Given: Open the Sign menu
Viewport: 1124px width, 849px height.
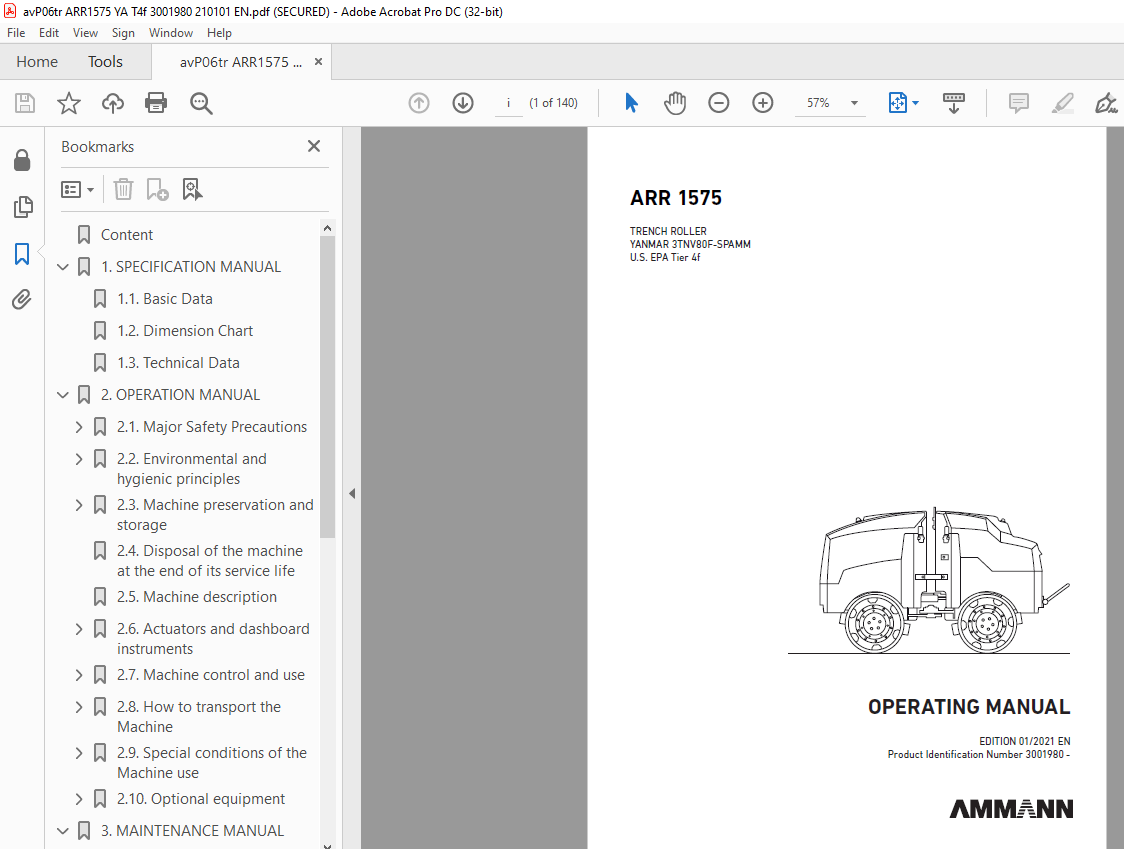Looking at the screenshot, I should pos(123,33).
